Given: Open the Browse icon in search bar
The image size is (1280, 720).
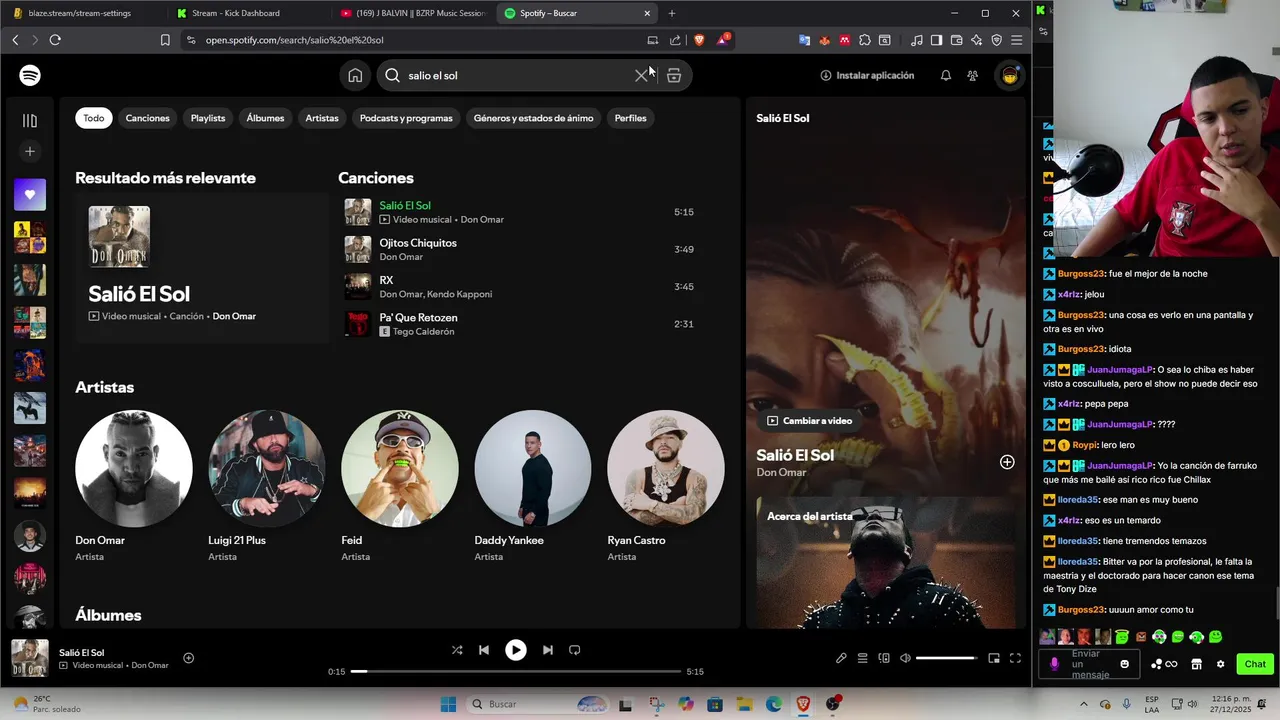Looking at the screenshot, I should (x=674, y=75).
